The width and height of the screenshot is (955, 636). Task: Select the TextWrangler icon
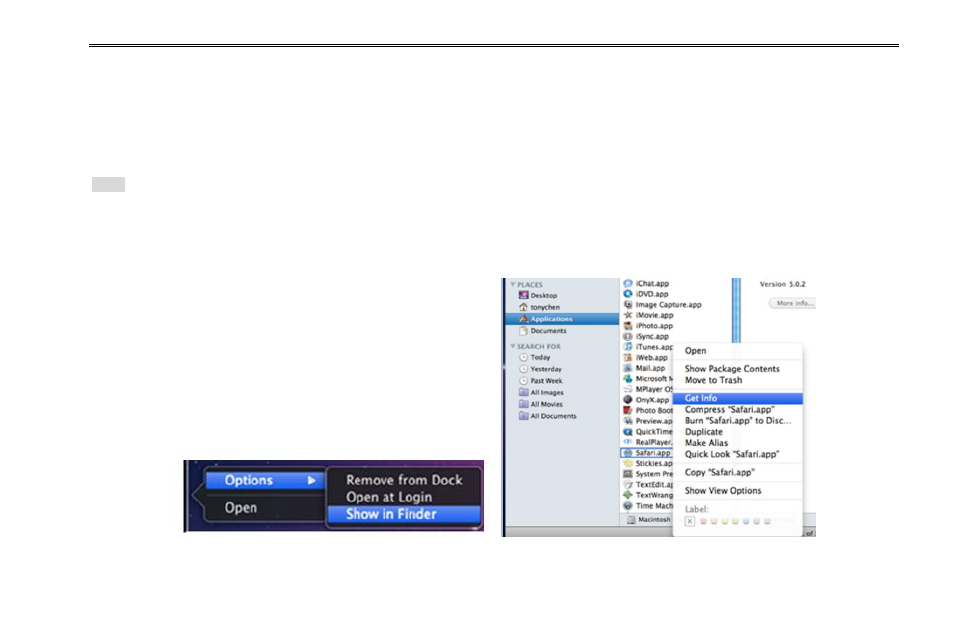[628, 495]
